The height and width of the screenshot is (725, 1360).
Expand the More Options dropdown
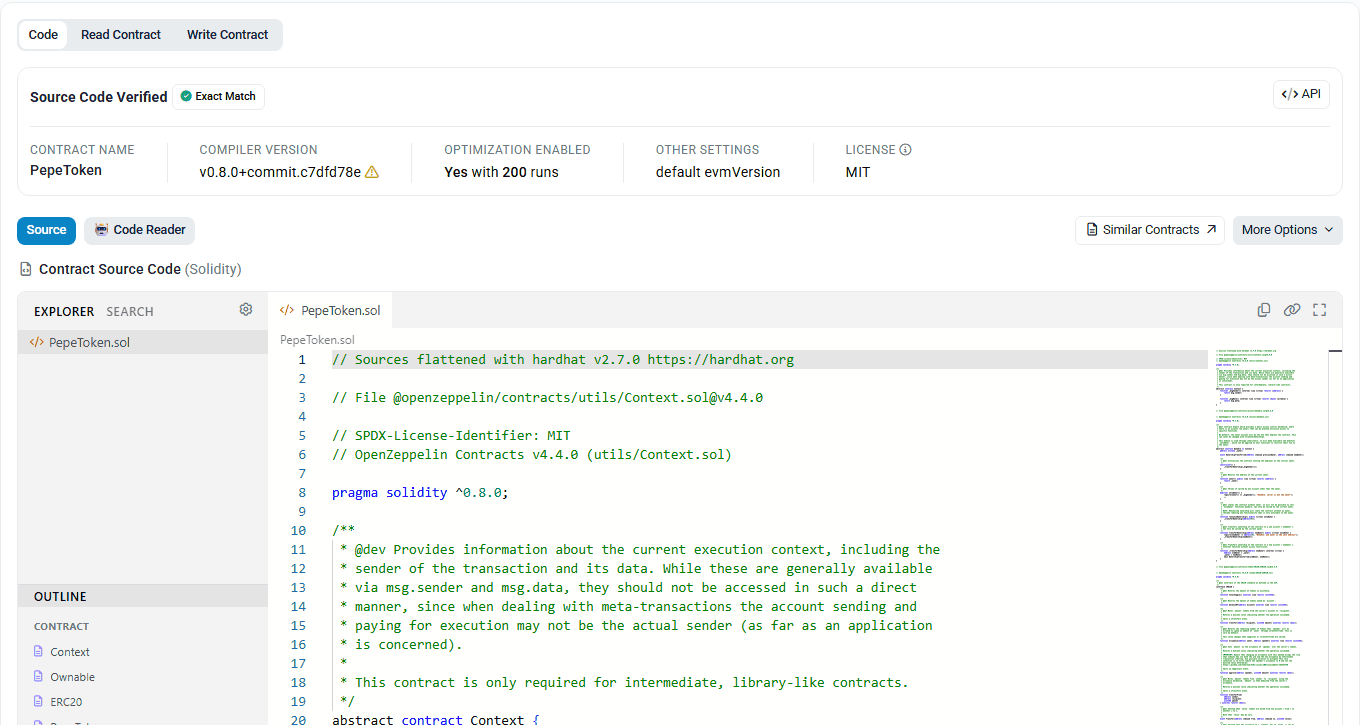click(1288, 230)
